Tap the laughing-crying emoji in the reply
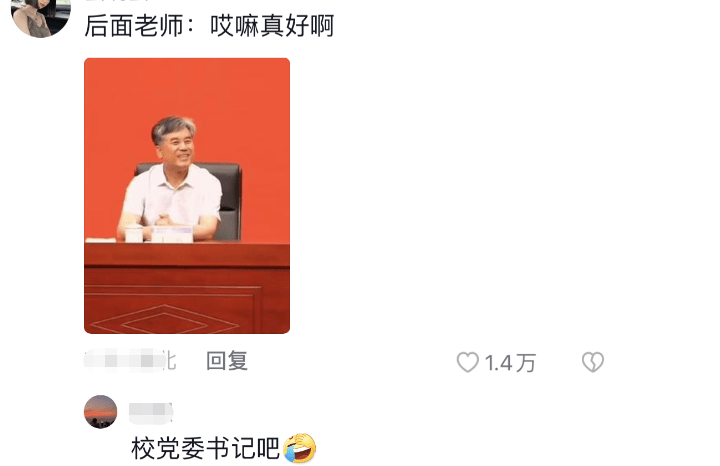This screenshot has height=466, width=720. 299,448
